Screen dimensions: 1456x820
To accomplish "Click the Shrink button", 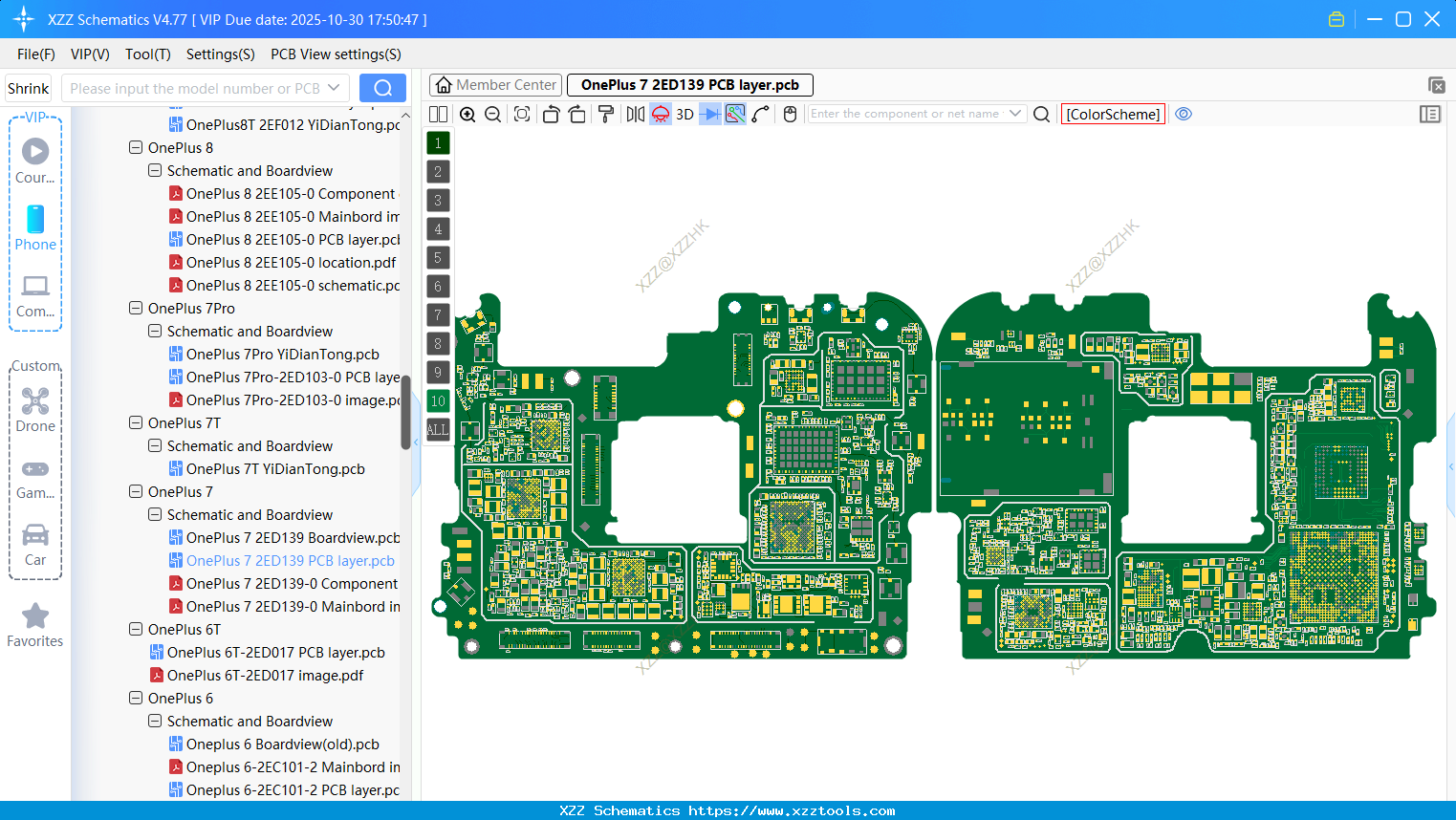I will coord(28,87).
